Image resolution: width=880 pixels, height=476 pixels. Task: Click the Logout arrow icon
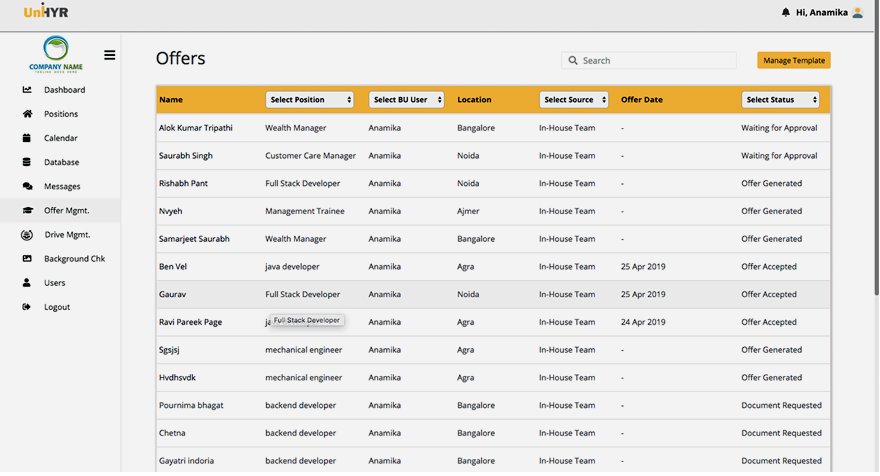26,307
